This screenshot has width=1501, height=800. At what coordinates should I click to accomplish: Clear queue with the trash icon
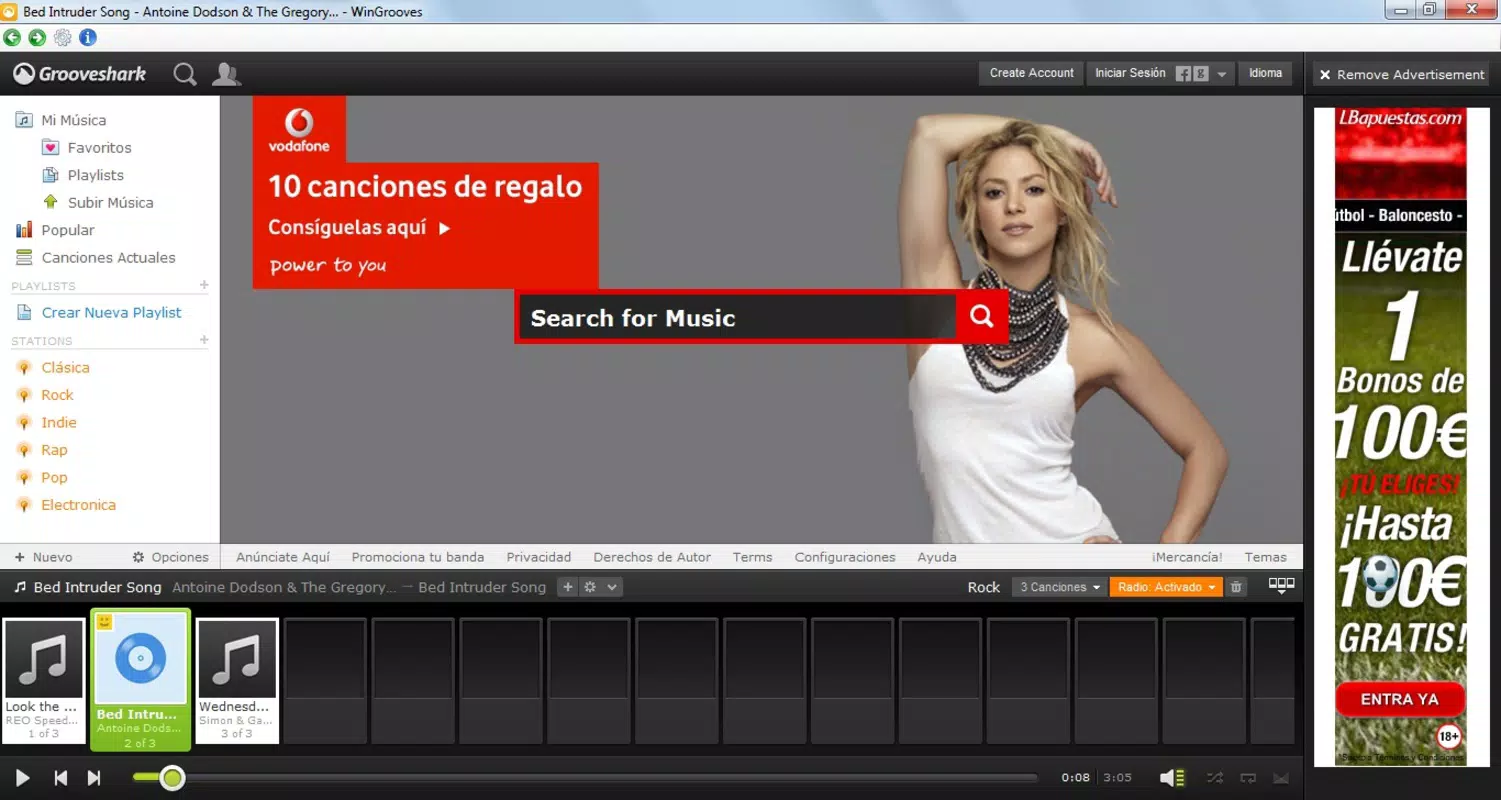click(x=1236, y=587)
